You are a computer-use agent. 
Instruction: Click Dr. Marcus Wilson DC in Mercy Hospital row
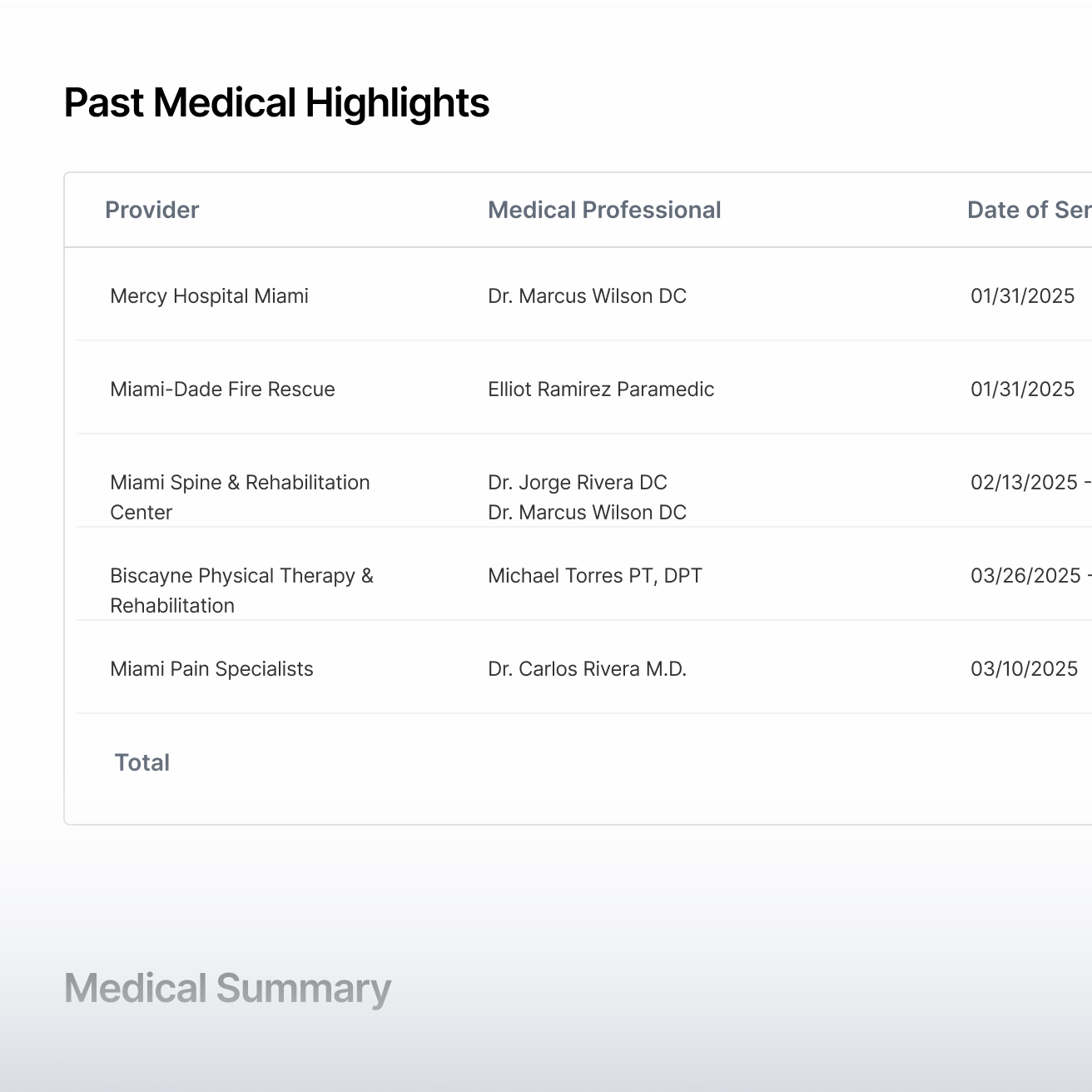point(587,296)
